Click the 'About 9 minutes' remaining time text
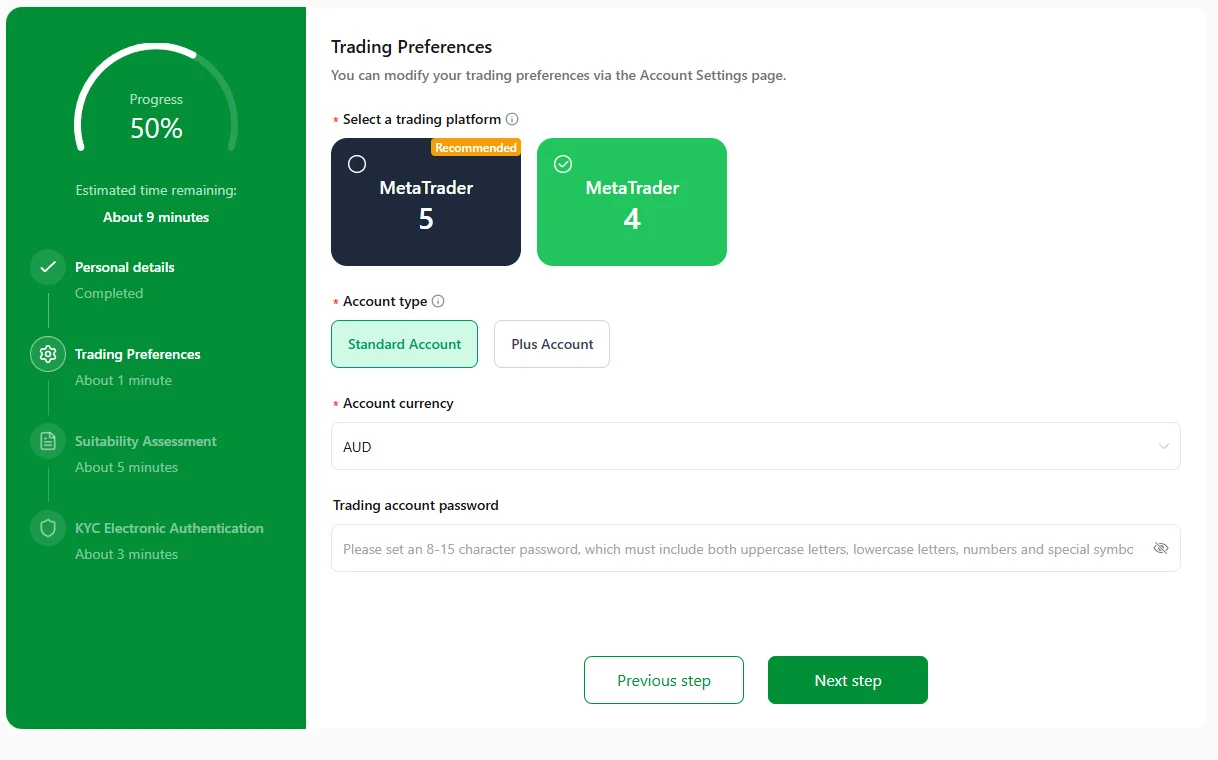1218x760 pixels. (x=156, y=217)
